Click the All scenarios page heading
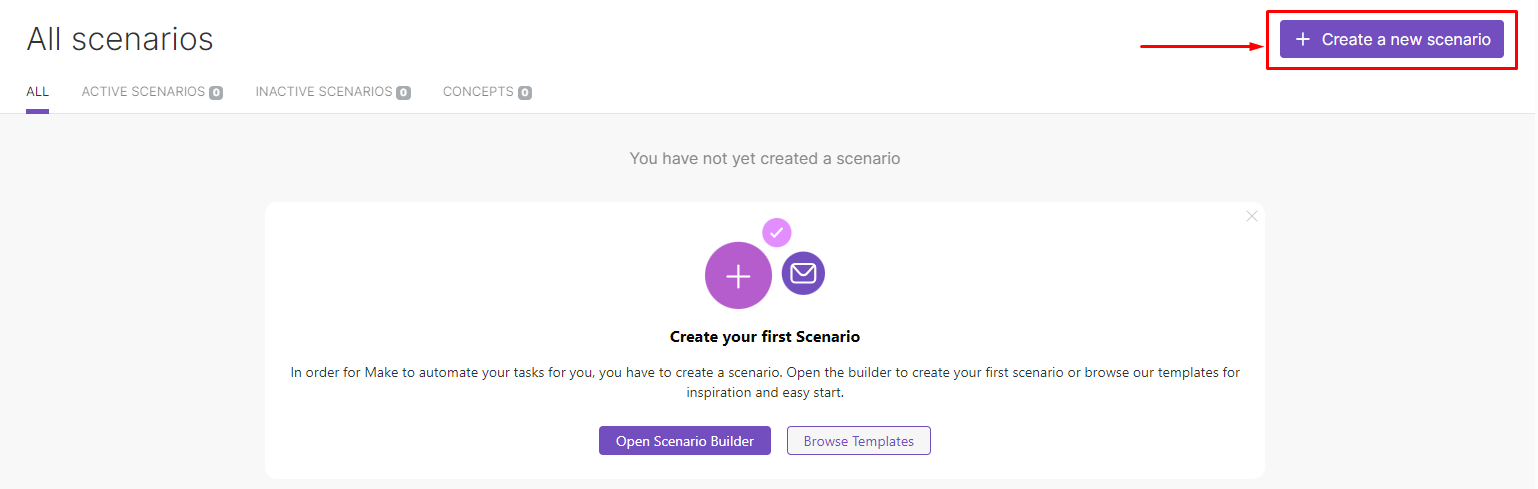The image size is (1538, 489). click(120, 39)
